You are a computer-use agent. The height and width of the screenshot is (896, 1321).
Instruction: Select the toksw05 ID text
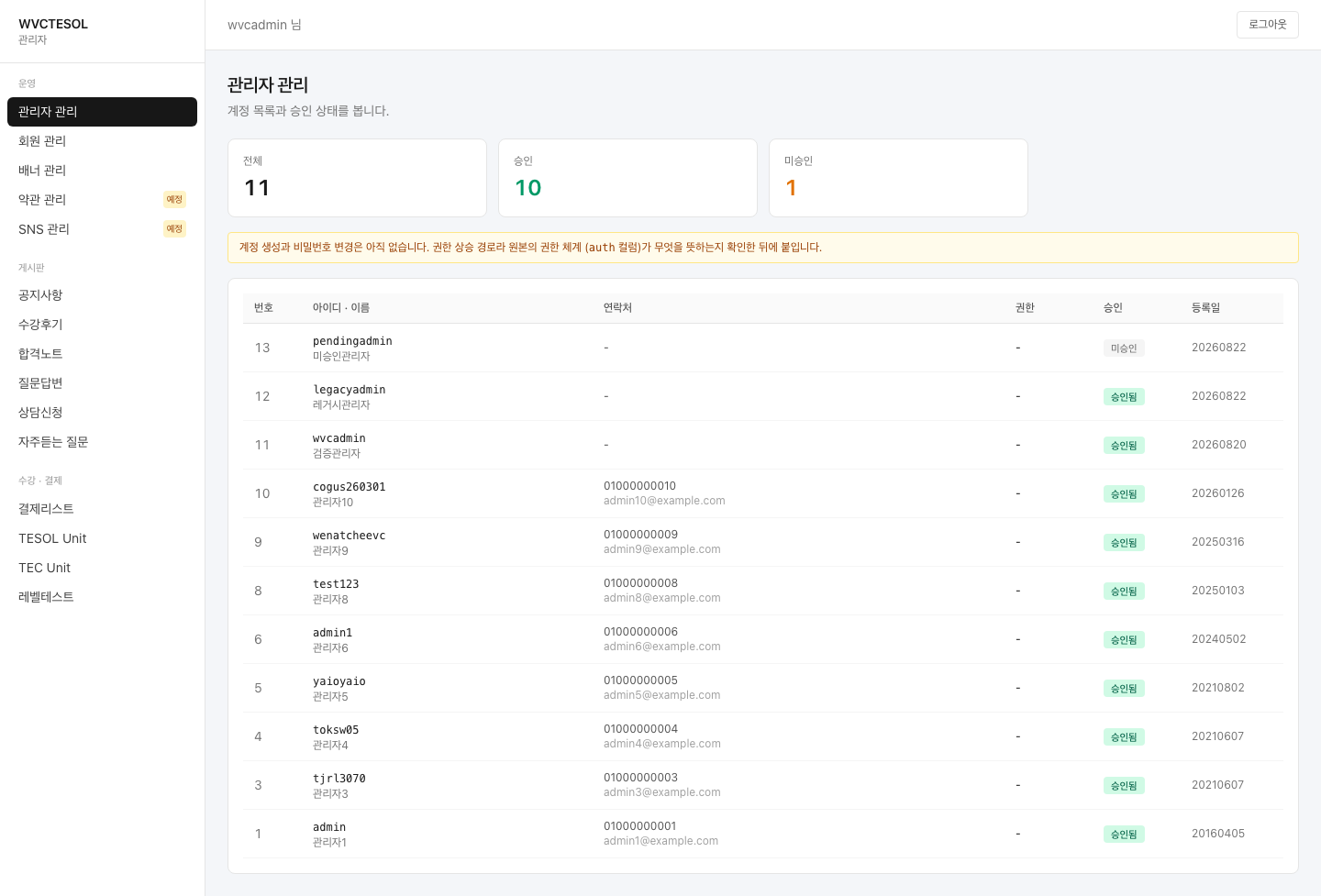coord(336,730)
